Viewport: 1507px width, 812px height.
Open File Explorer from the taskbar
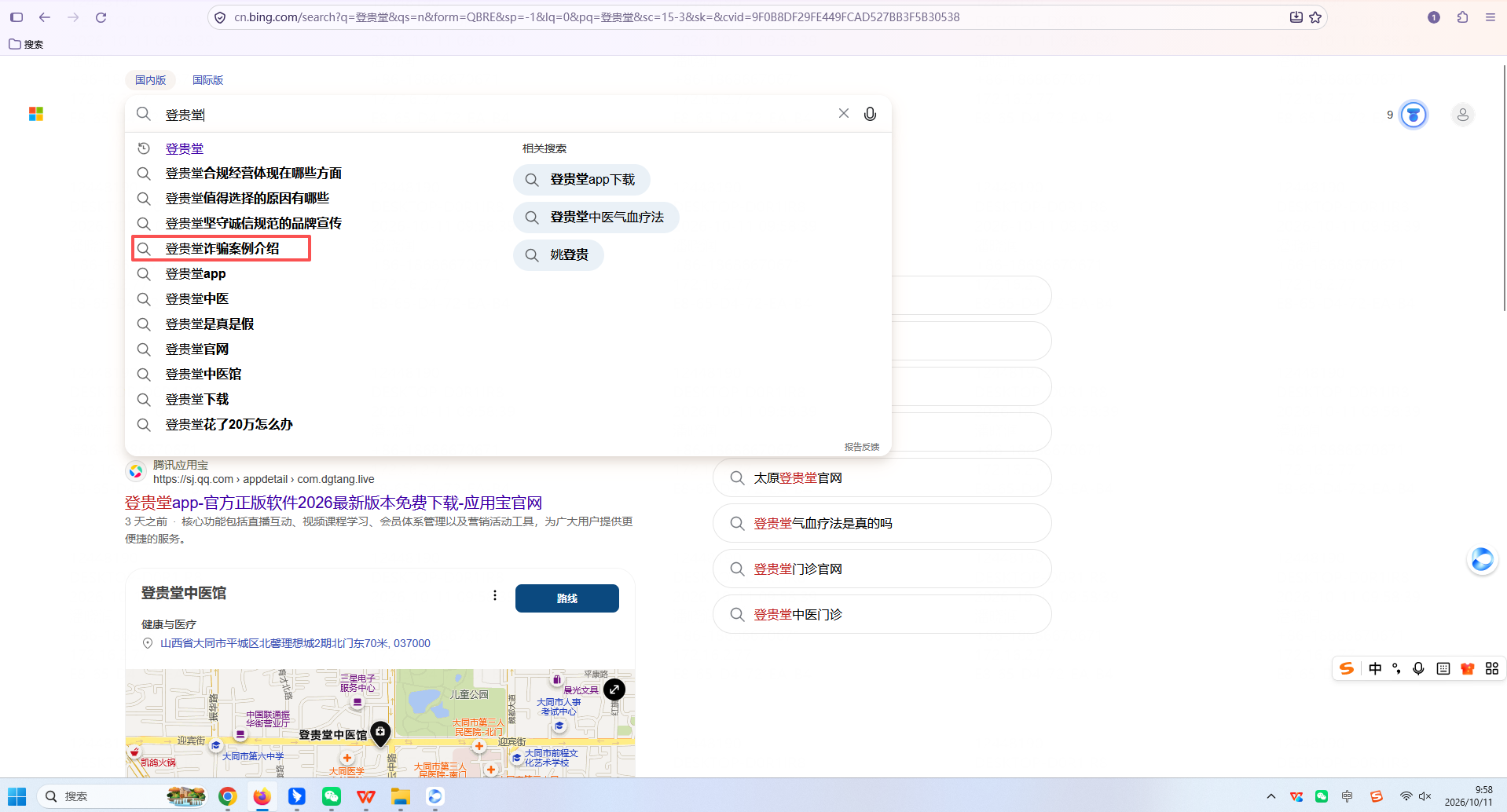point(401,796)
